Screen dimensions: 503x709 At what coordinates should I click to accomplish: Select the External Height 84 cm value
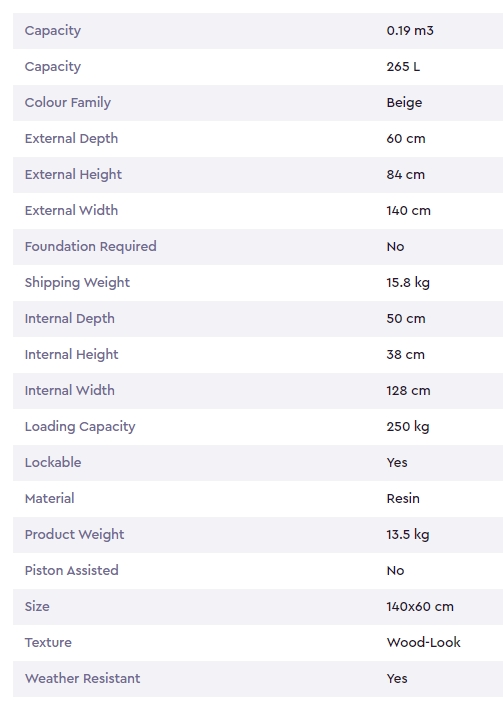tap(406, 175)
